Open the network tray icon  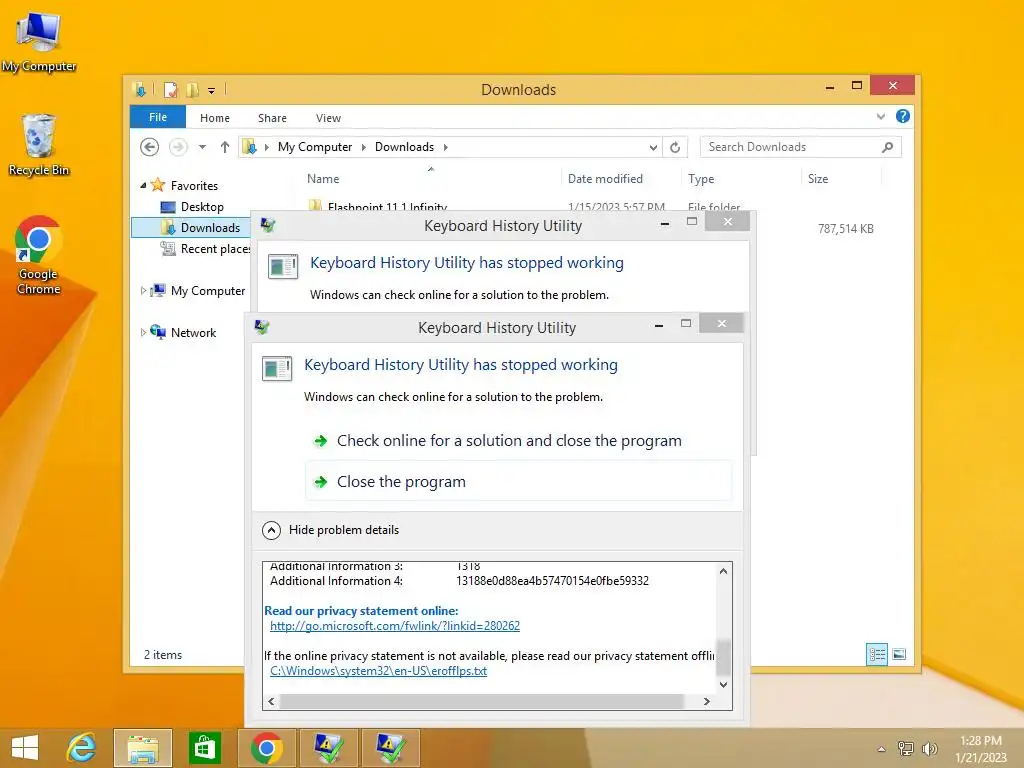tap(905, 748)
